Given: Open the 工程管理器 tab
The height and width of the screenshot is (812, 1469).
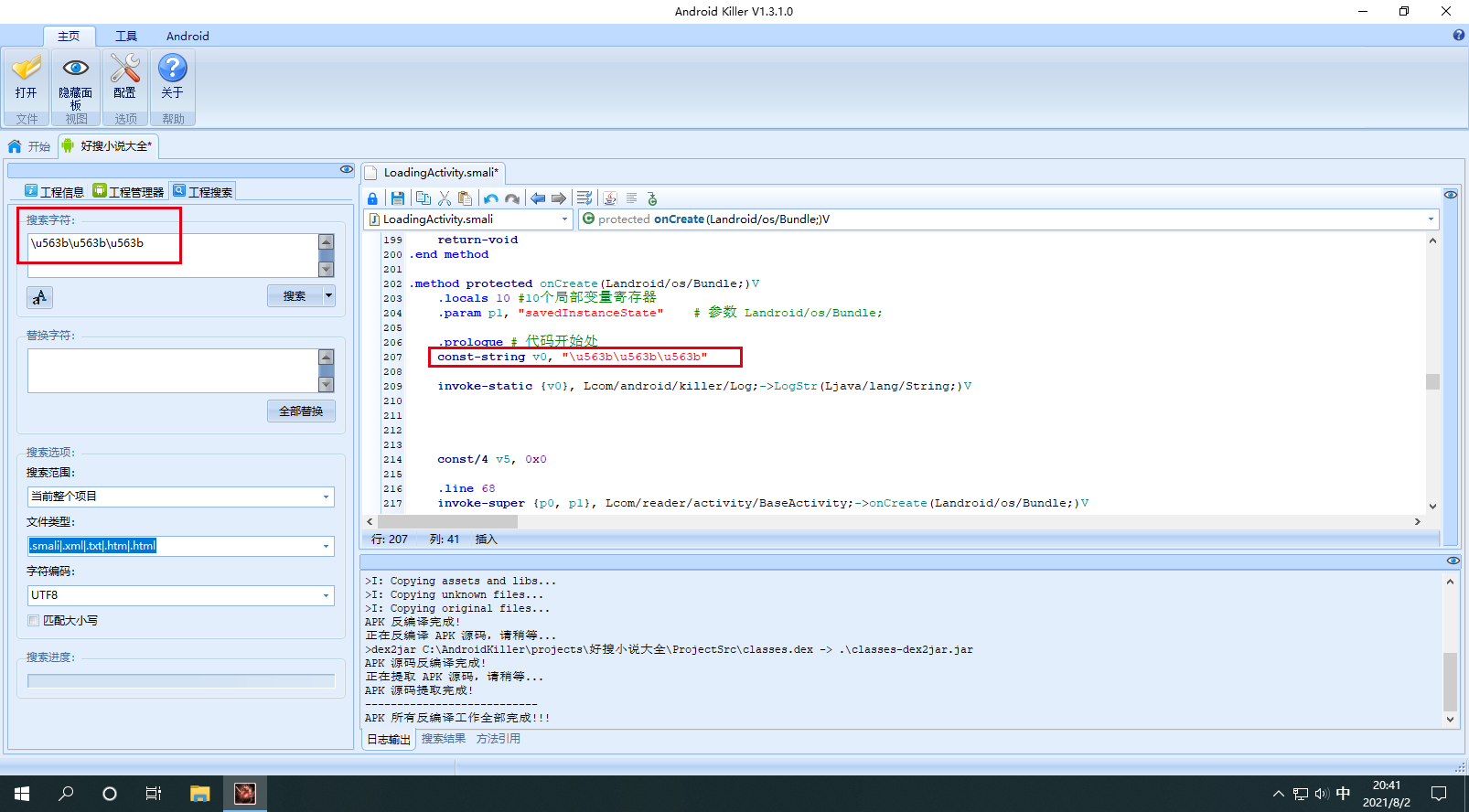Looking at the screenshot, I should point(129,191).
